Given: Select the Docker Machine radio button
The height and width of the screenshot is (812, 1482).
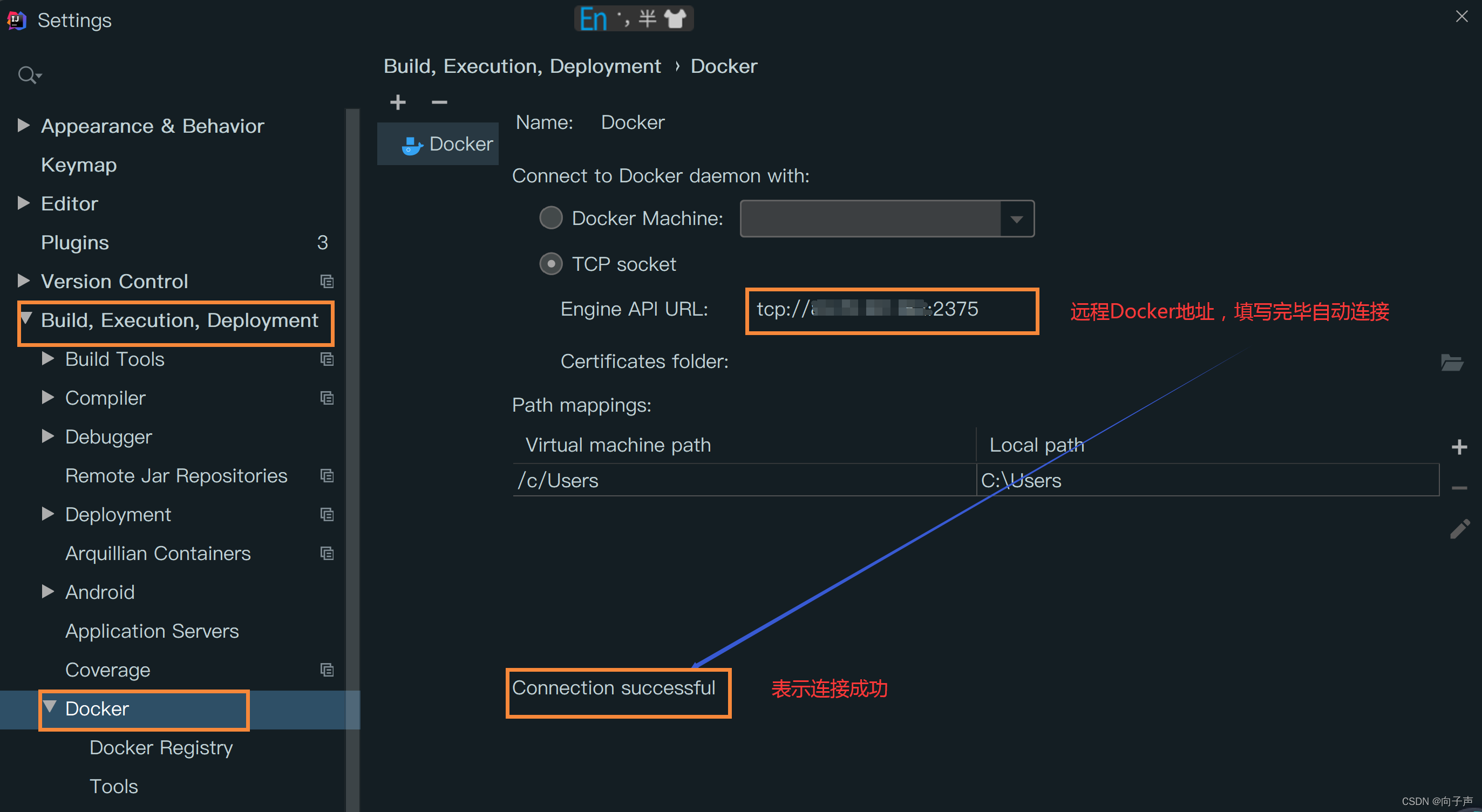Looking at the screenshot, I should (x=550, y=218).
